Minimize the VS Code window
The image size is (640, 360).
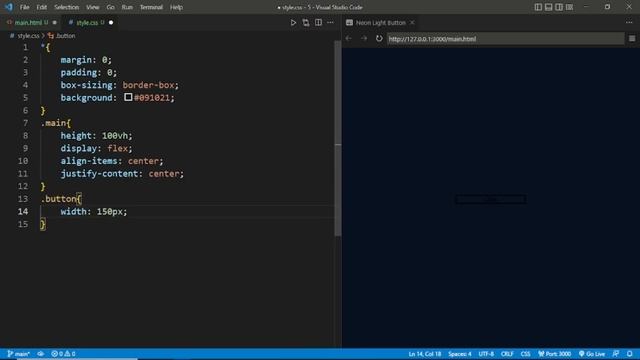pyautogui.click(x=586, y=7)
